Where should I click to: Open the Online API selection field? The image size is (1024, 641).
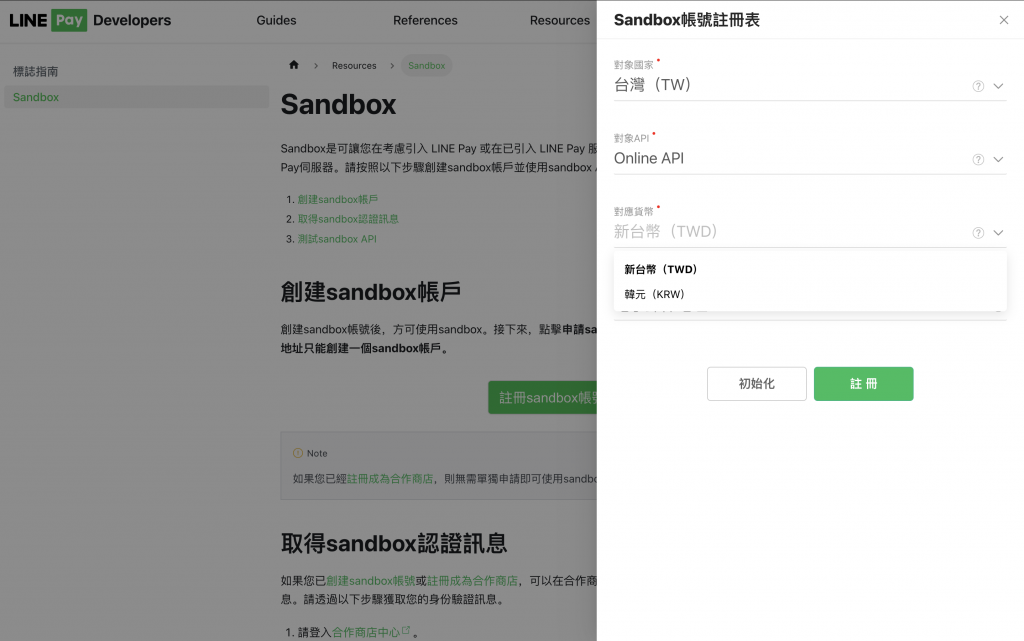[x=810, y=159]
